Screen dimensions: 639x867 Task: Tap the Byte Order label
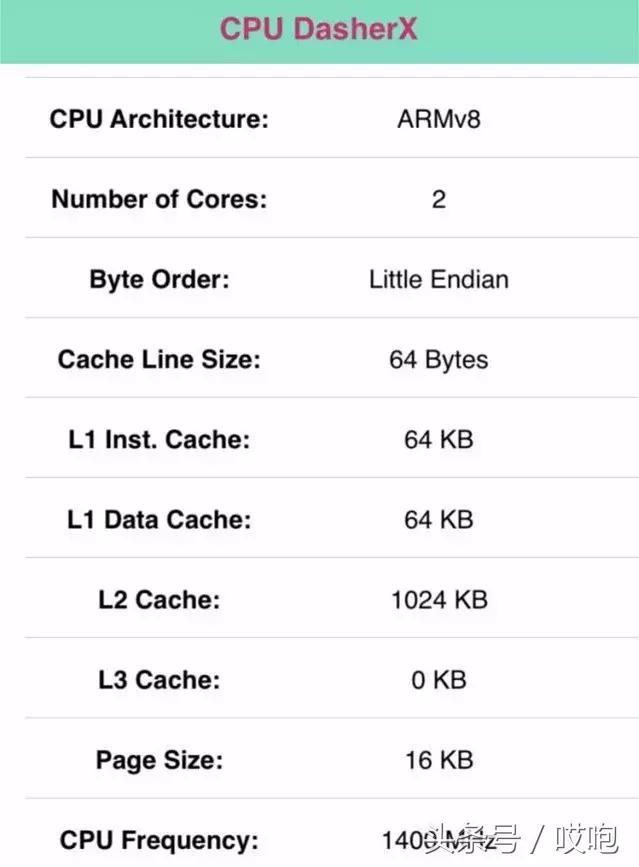point(159,279)
